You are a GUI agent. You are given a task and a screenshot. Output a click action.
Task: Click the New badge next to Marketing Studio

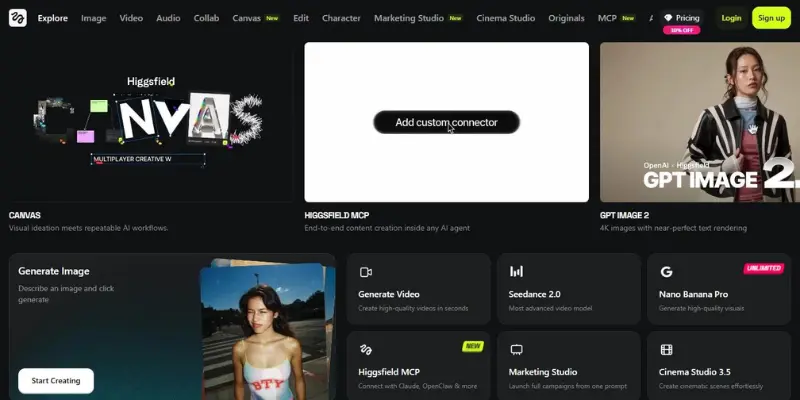click(455, 18)
